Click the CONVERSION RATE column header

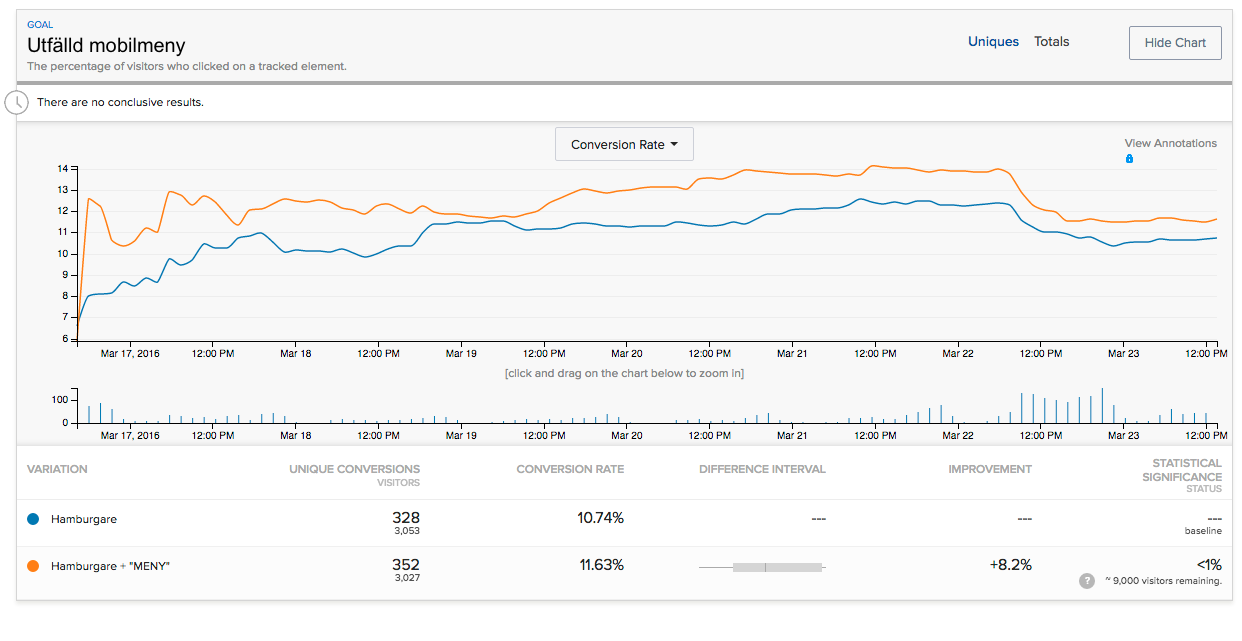click(570, 469)
